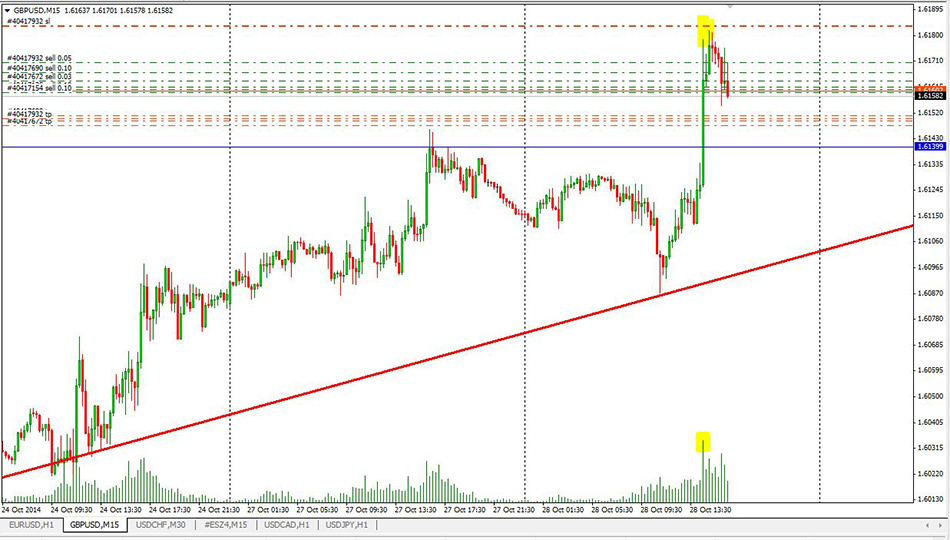Click the one-click trading arrow beside GBPUSD,M15
Screen dimensions: 950x540
8,8
